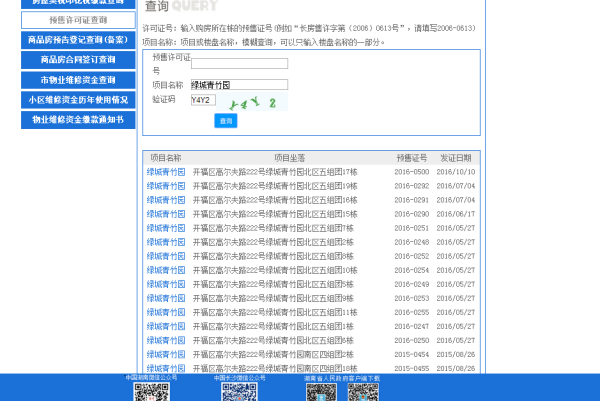This screenshot has height=401, width=600.
Task: Open 小区维修资金历年使用情况
Action: 78,100
